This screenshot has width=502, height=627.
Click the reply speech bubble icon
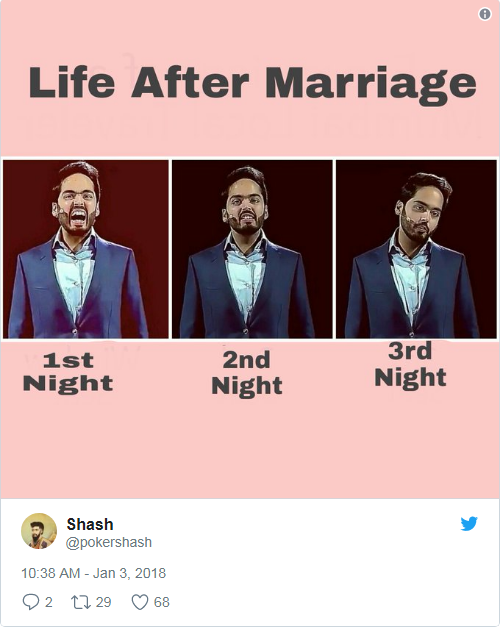pyautogui.click(x=30, y=601)
